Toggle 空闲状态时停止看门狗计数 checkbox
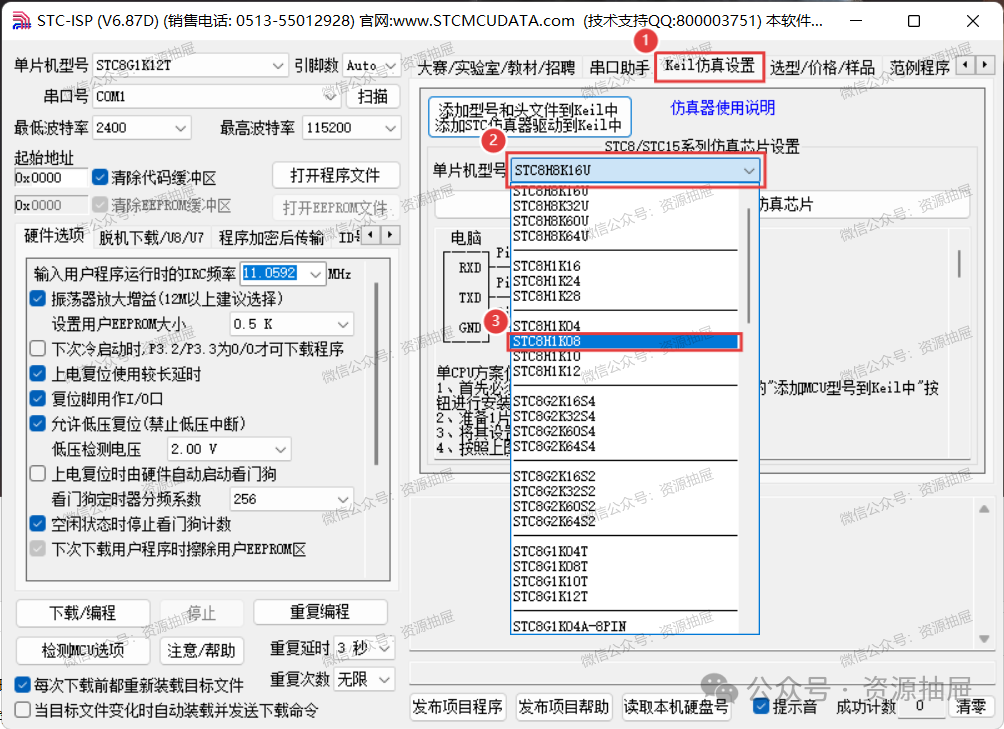Screen dimensions: 1004x729 pos(38,524)
